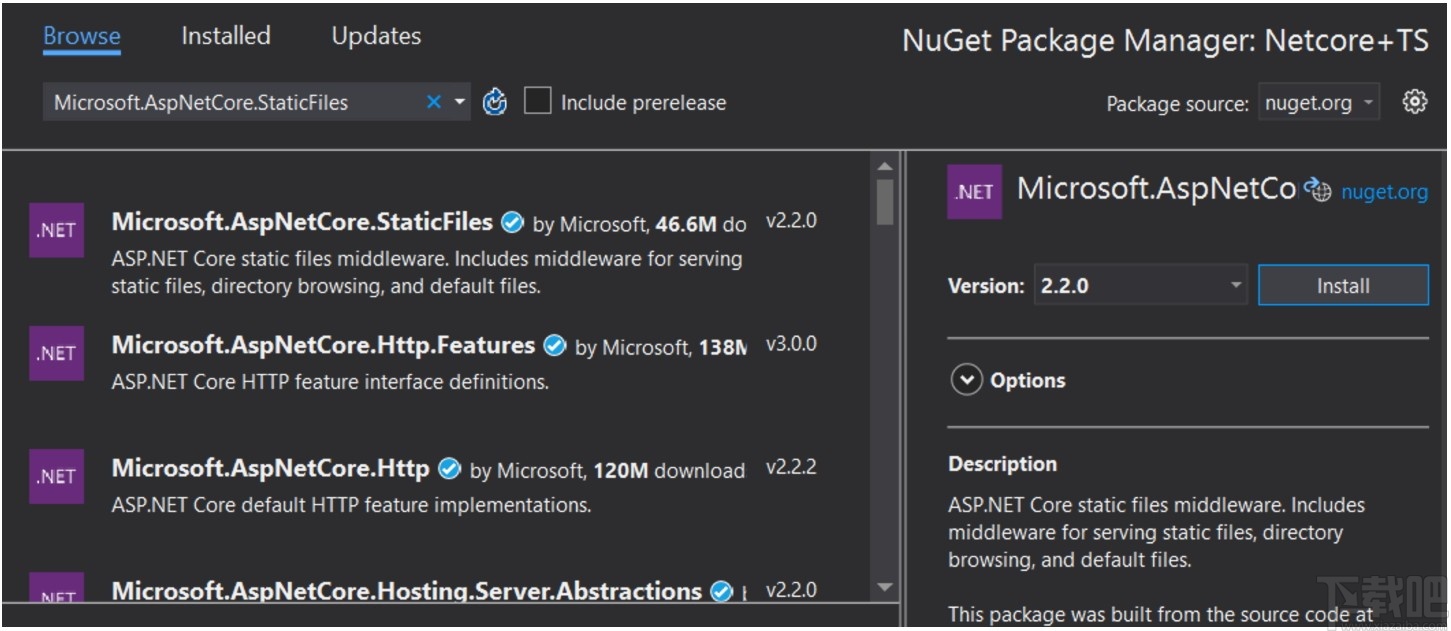Open the NuGet settings gear
The width and height of the screenshot is (1451, 631).
point(1416,101)
